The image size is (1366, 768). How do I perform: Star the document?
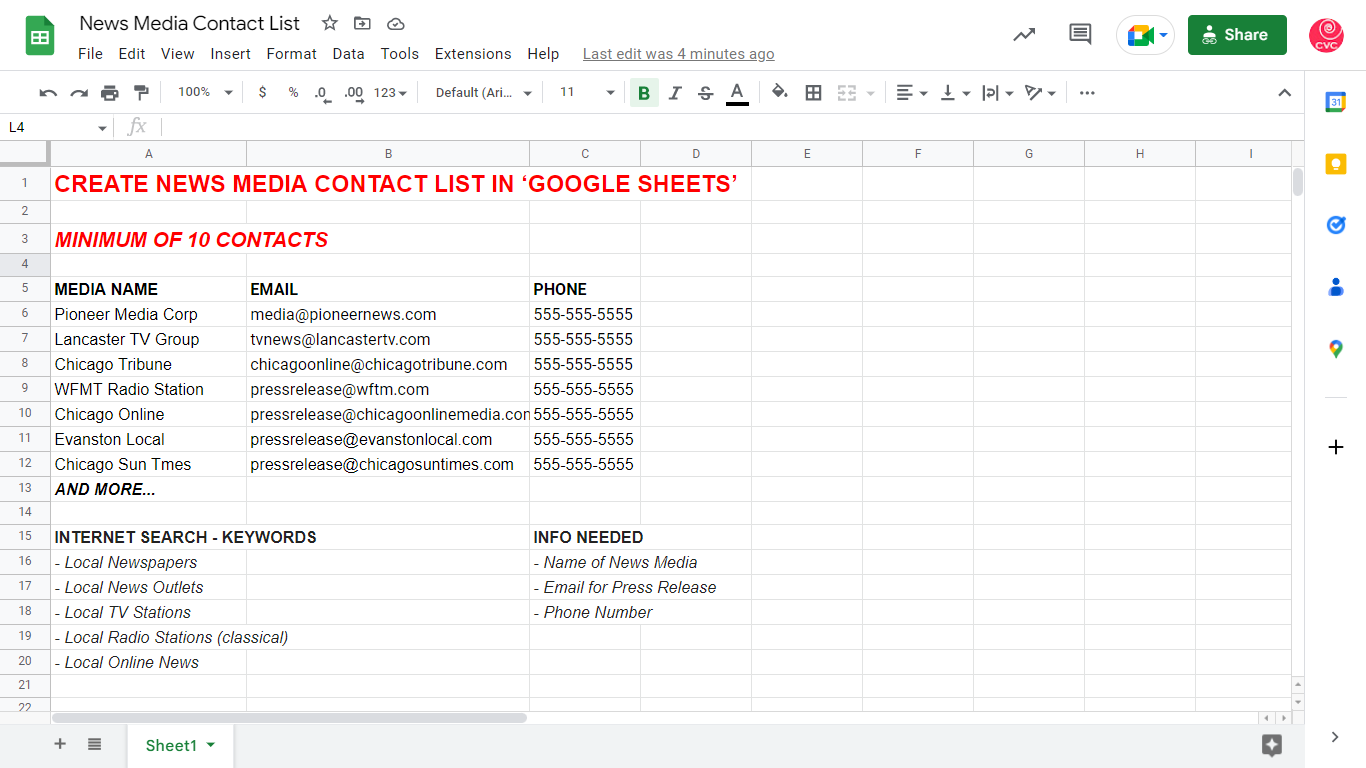[329, 23]
